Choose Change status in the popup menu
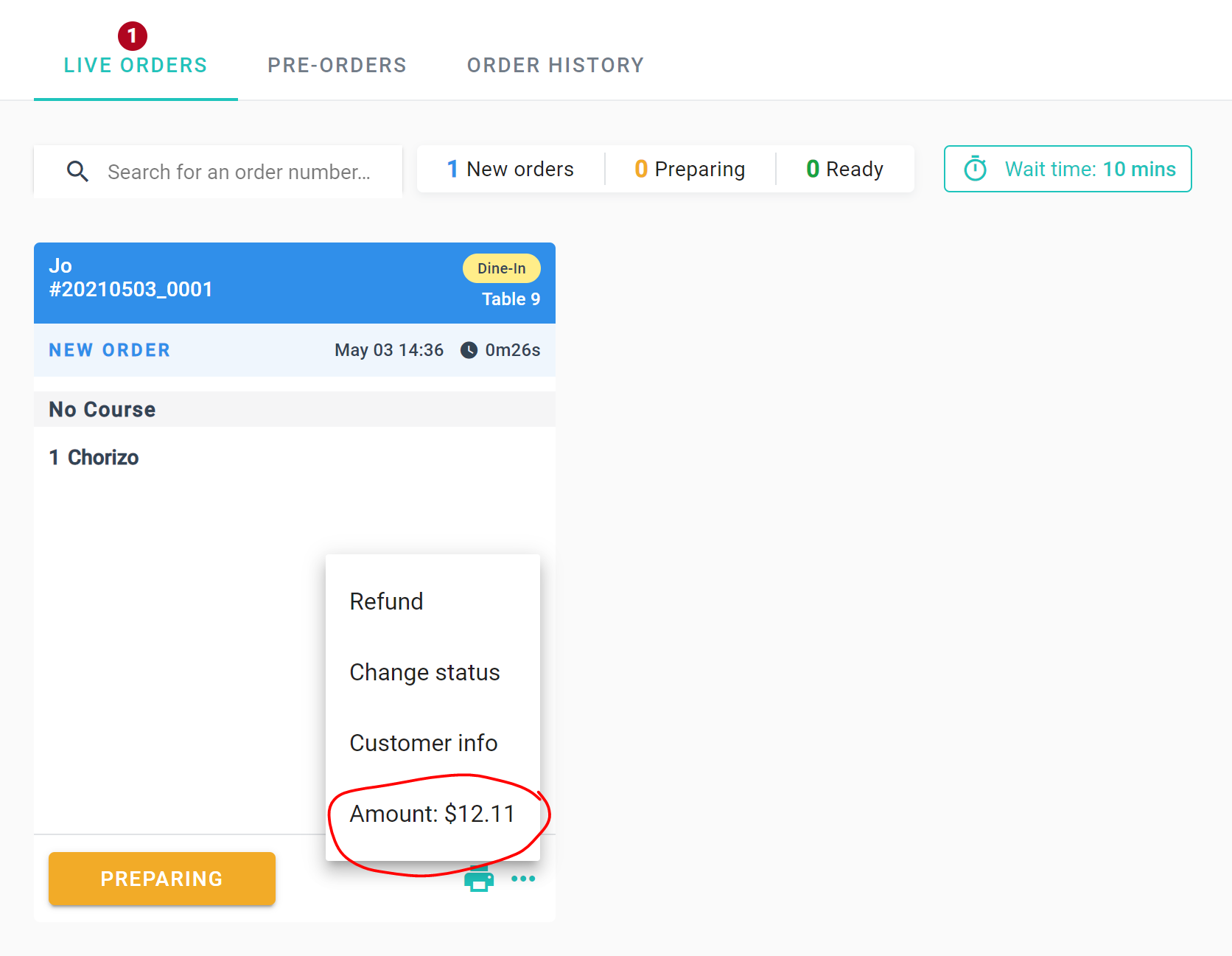The height and width of the screenshot is (956, 1232). [x=425, y=672]
